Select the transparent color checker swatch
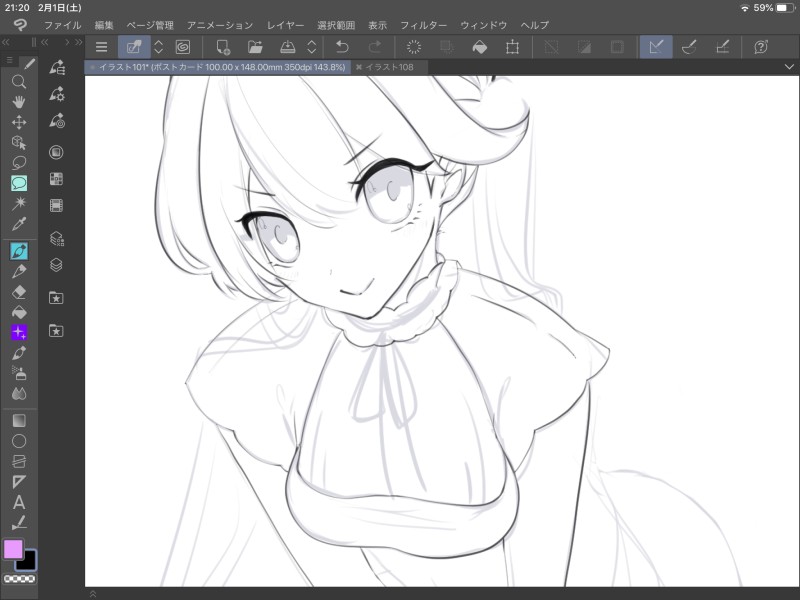 click(x=19, y=579)
